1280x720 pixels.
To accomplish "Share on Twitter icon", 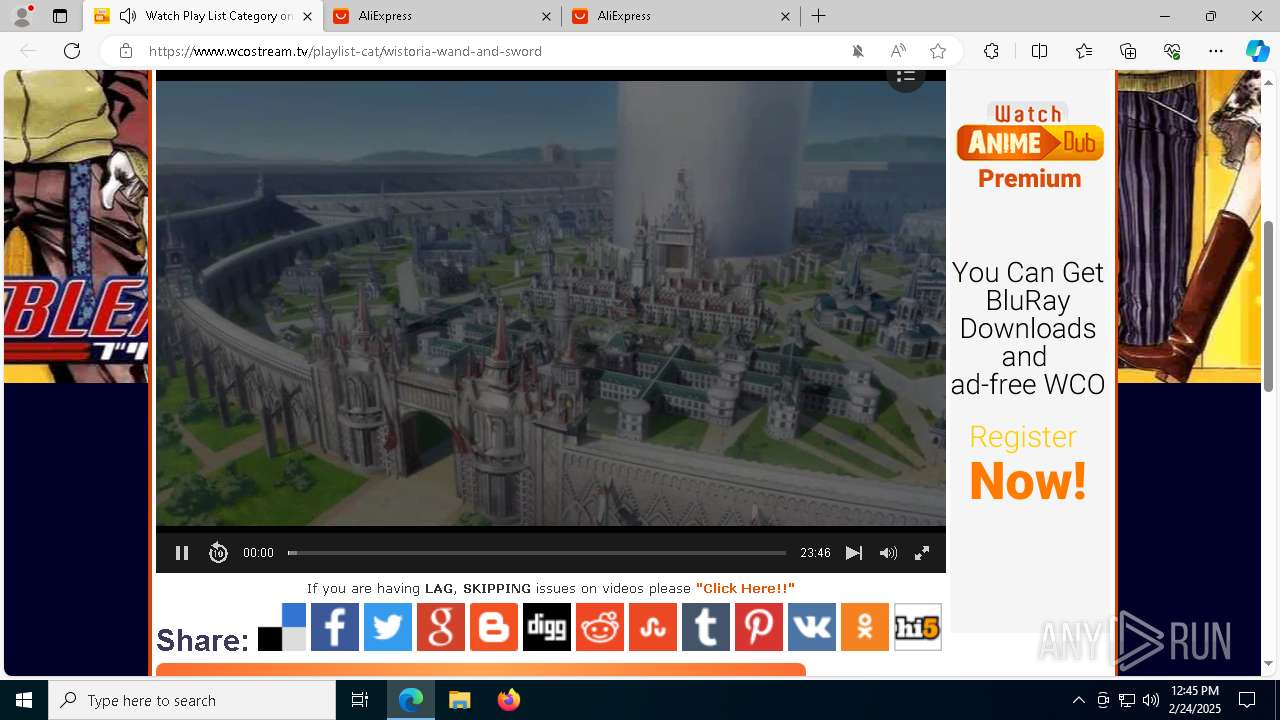I will click(388, 628).
